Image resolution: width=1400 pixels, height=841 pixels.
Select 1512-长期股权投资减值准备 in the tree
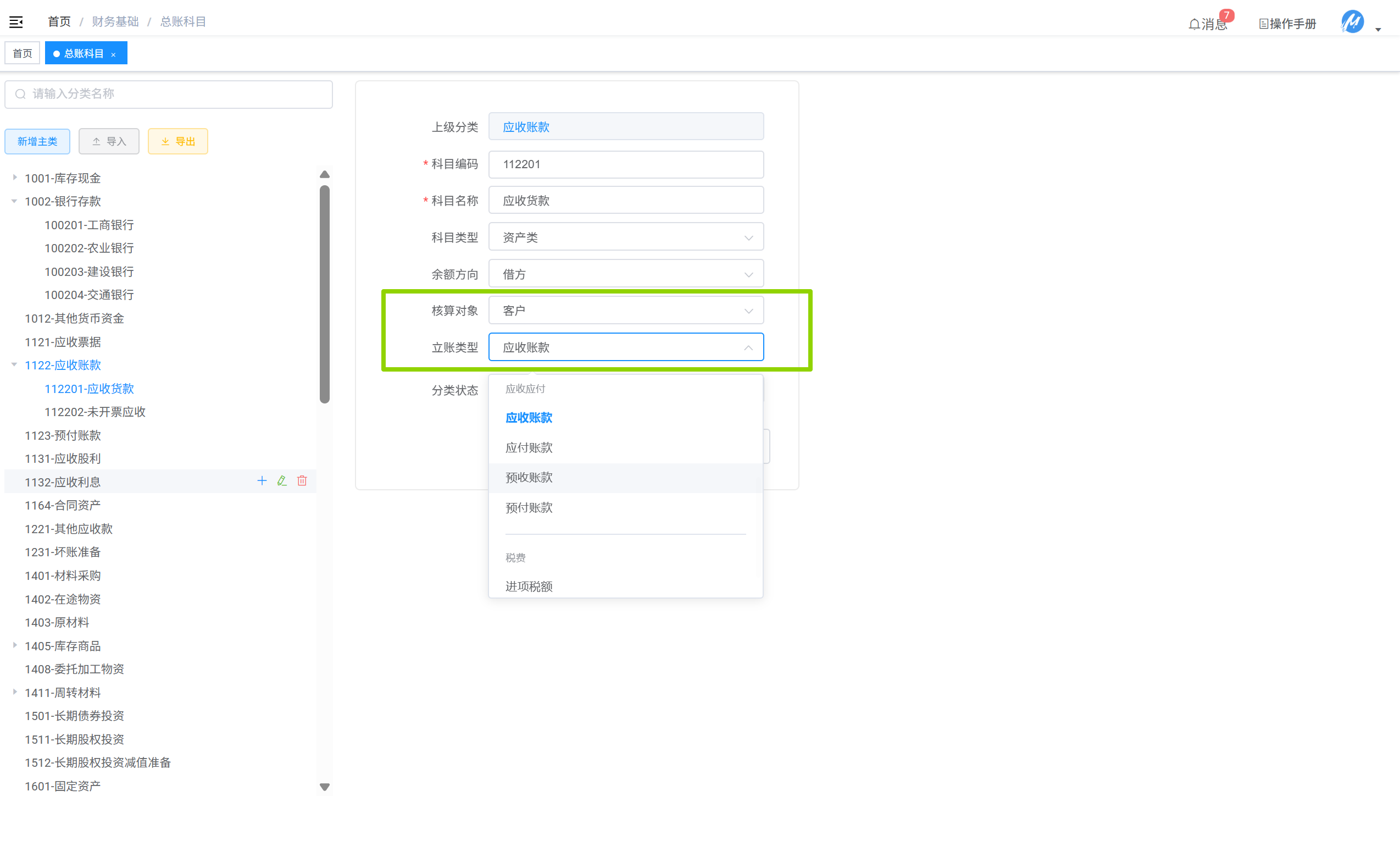click(x=97, y=763)
